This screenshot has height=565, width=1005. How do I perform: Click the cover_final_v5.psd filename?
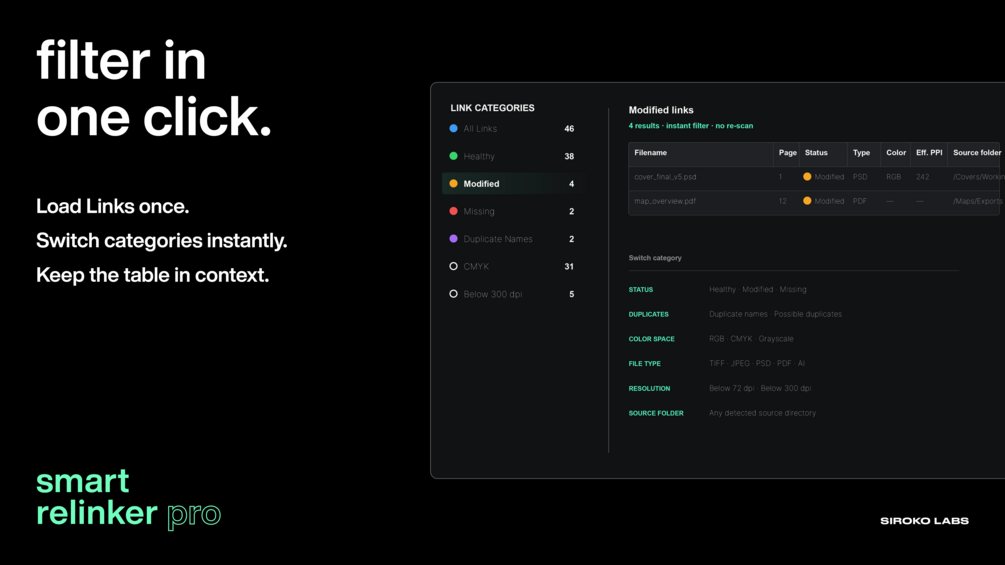coord(665,177)
